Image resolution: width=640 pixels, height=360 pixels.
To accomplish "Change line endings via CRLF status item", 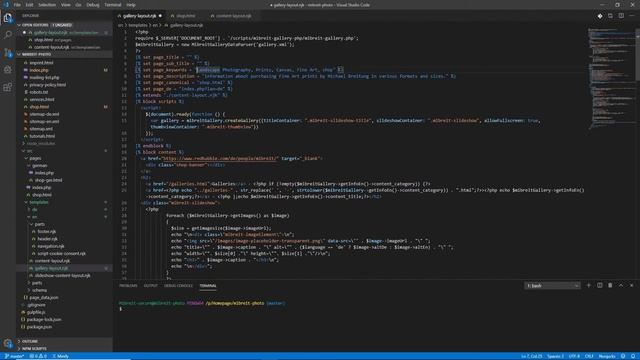I will pos(589,356).
